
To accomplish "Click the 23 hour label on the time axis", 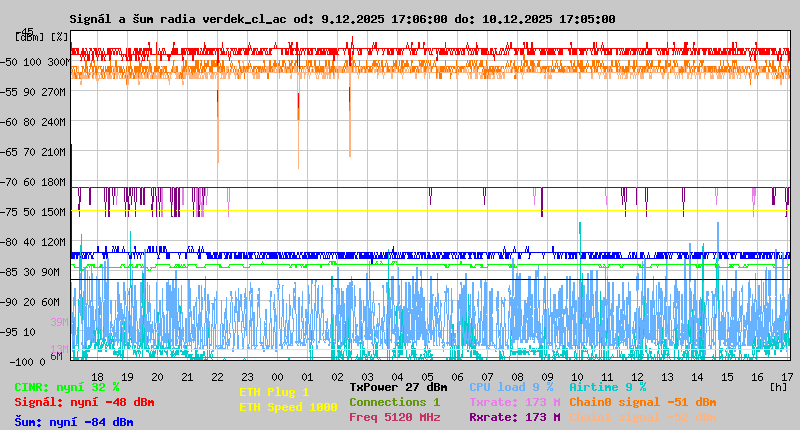I will 249,377.
